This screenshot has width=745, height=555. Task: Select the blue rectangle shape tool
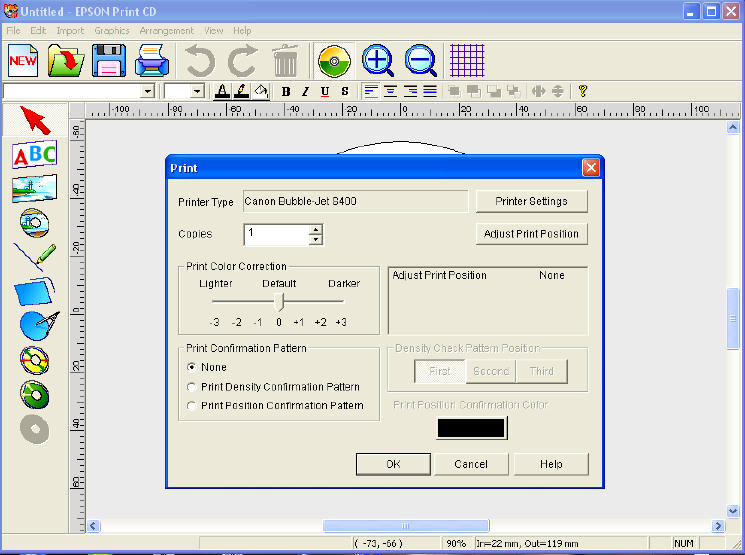34,291
